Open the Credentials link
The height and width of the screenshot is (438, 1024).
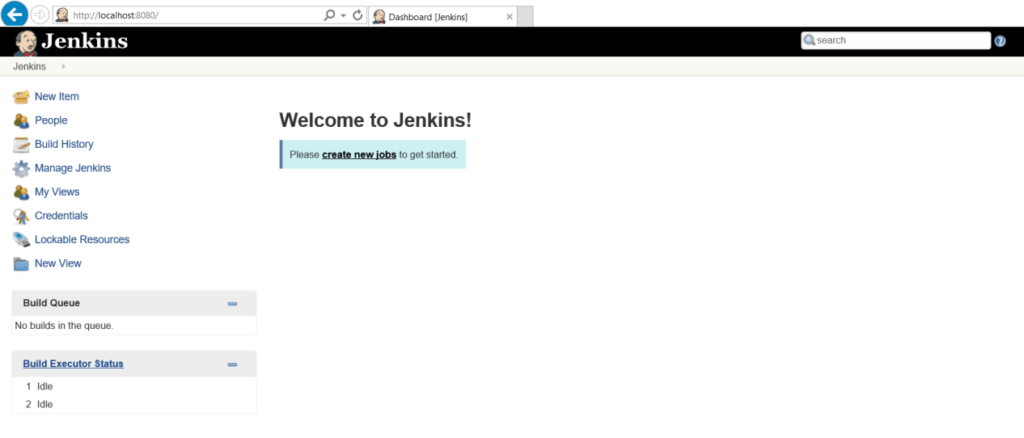pos(61,216)
